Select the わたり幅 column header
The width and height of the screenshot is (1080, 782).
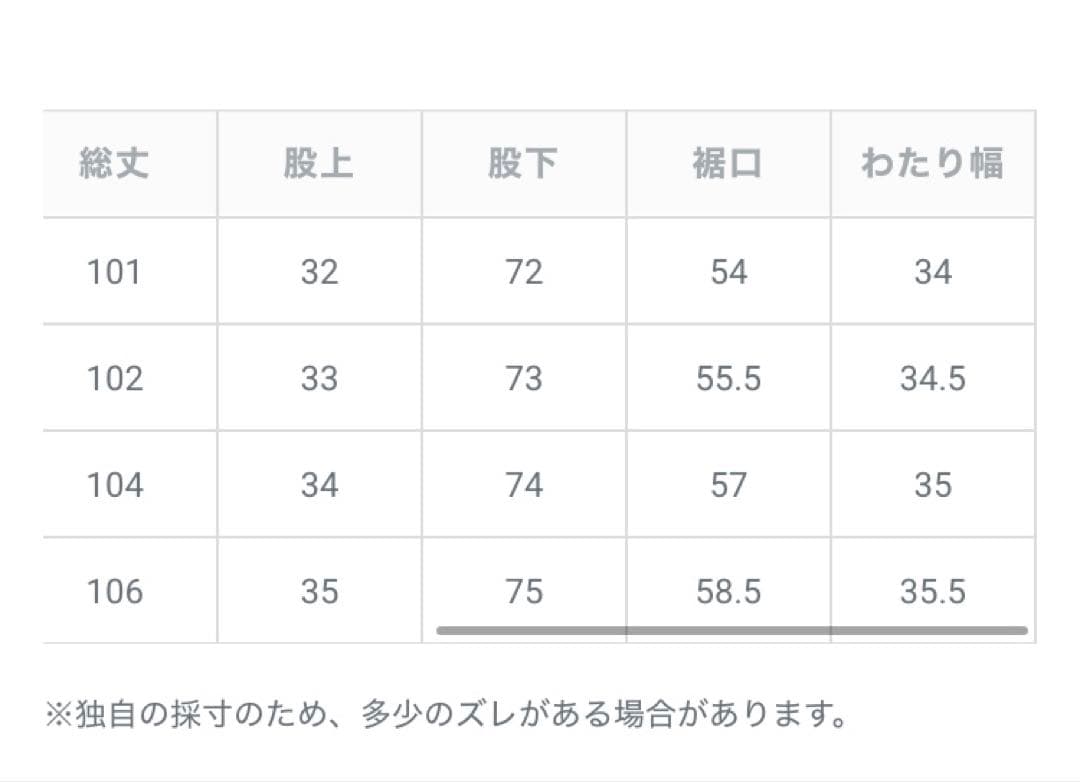pyautogui.click(x=932, y=163)
